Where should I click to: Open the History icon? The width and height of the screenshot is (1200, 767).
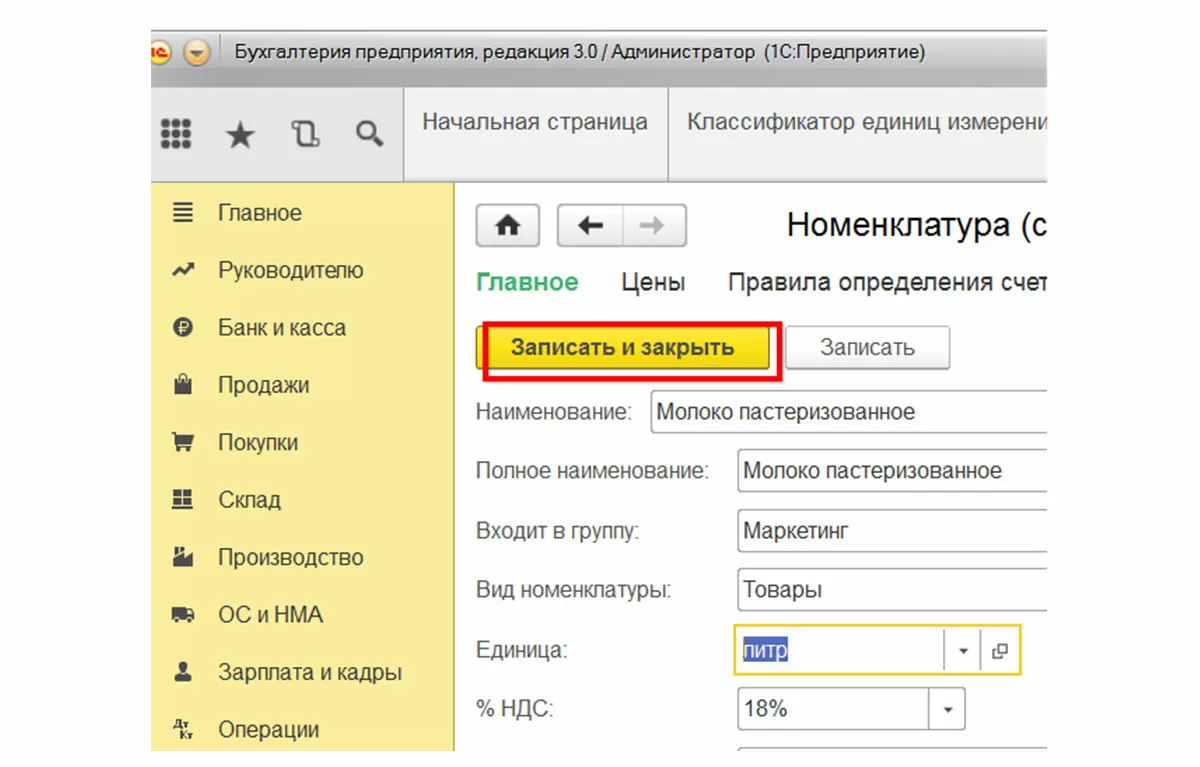(305, 134)
